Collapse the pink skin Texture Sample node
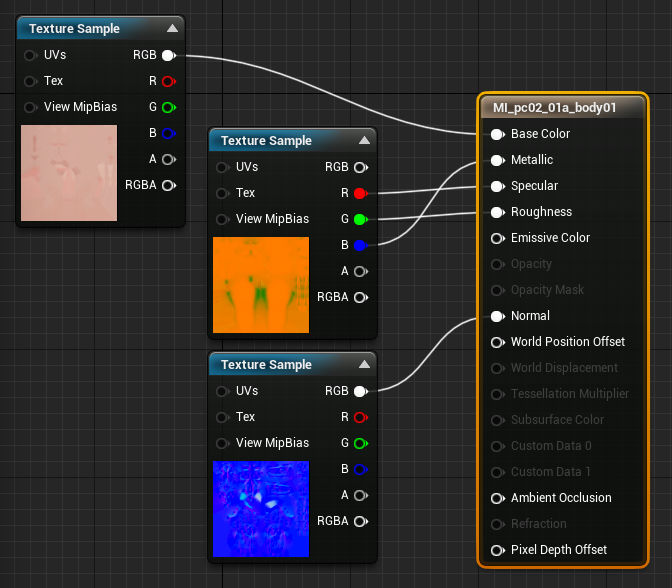 (x=172, y=28)
